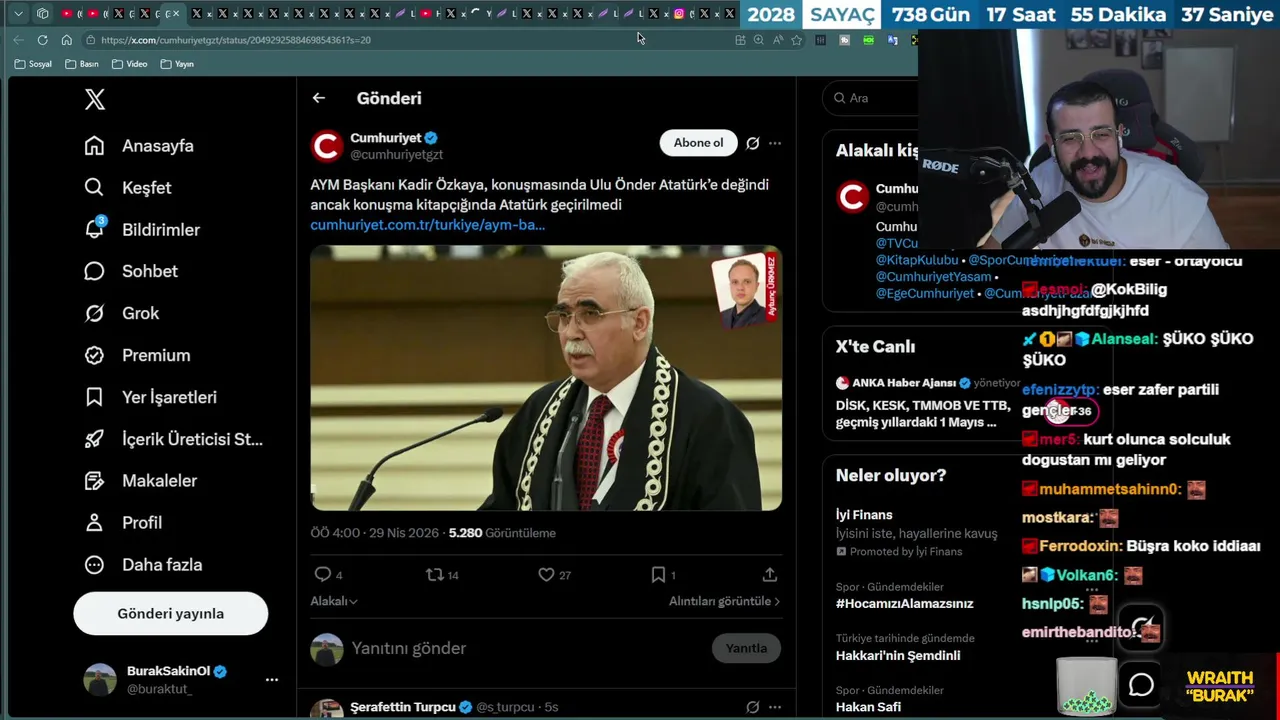Screen dimensions: 1280x720
Task: Click Alıntıları görüntüle link
Action: pos(725,601)
